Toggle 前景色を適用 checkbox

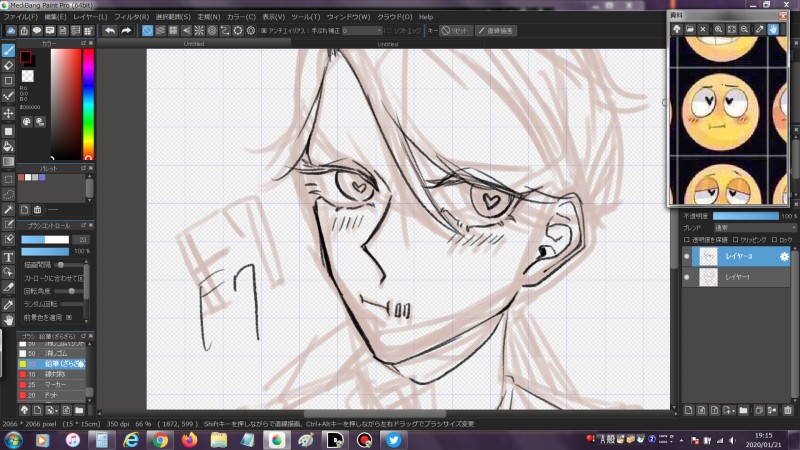click(x=69, y=317)
